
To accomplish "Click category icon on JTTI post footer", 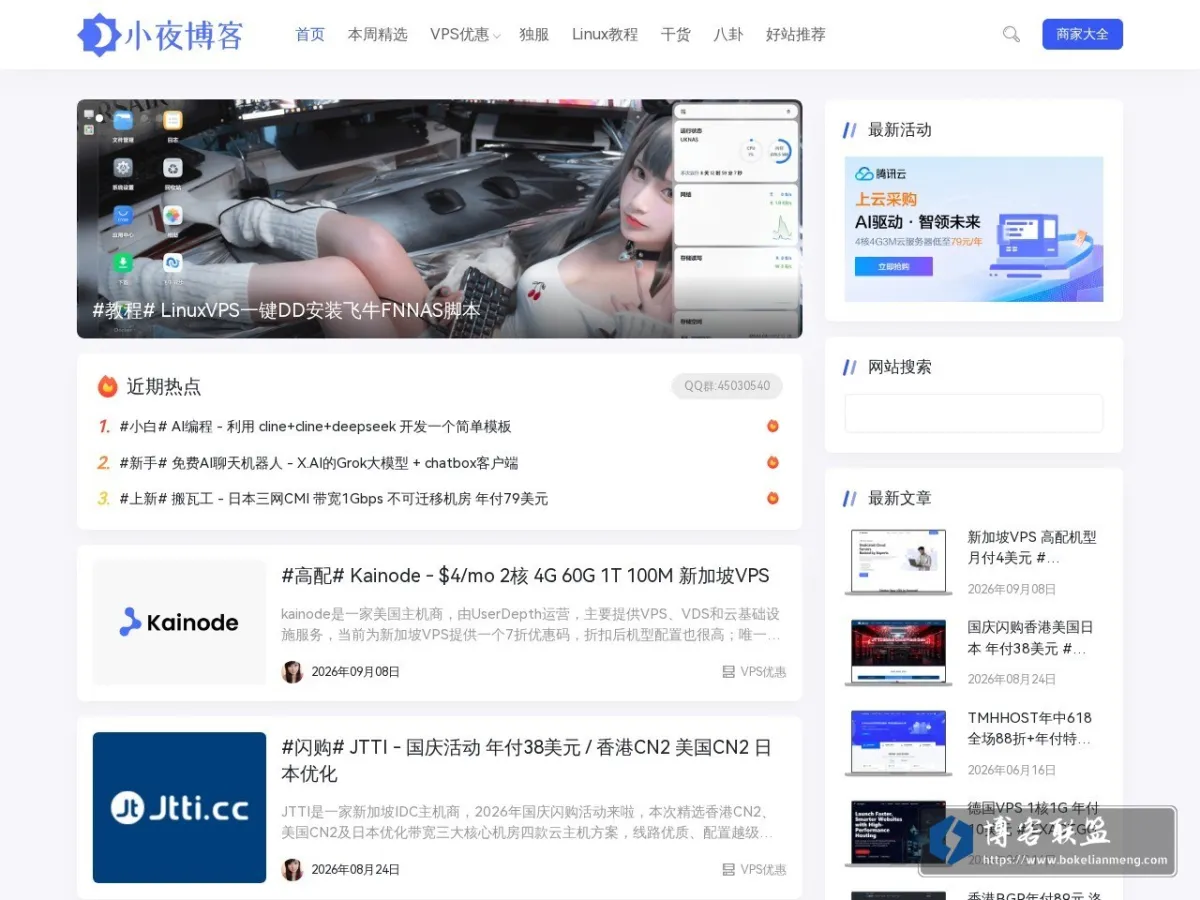I will [x=729, y=870].
